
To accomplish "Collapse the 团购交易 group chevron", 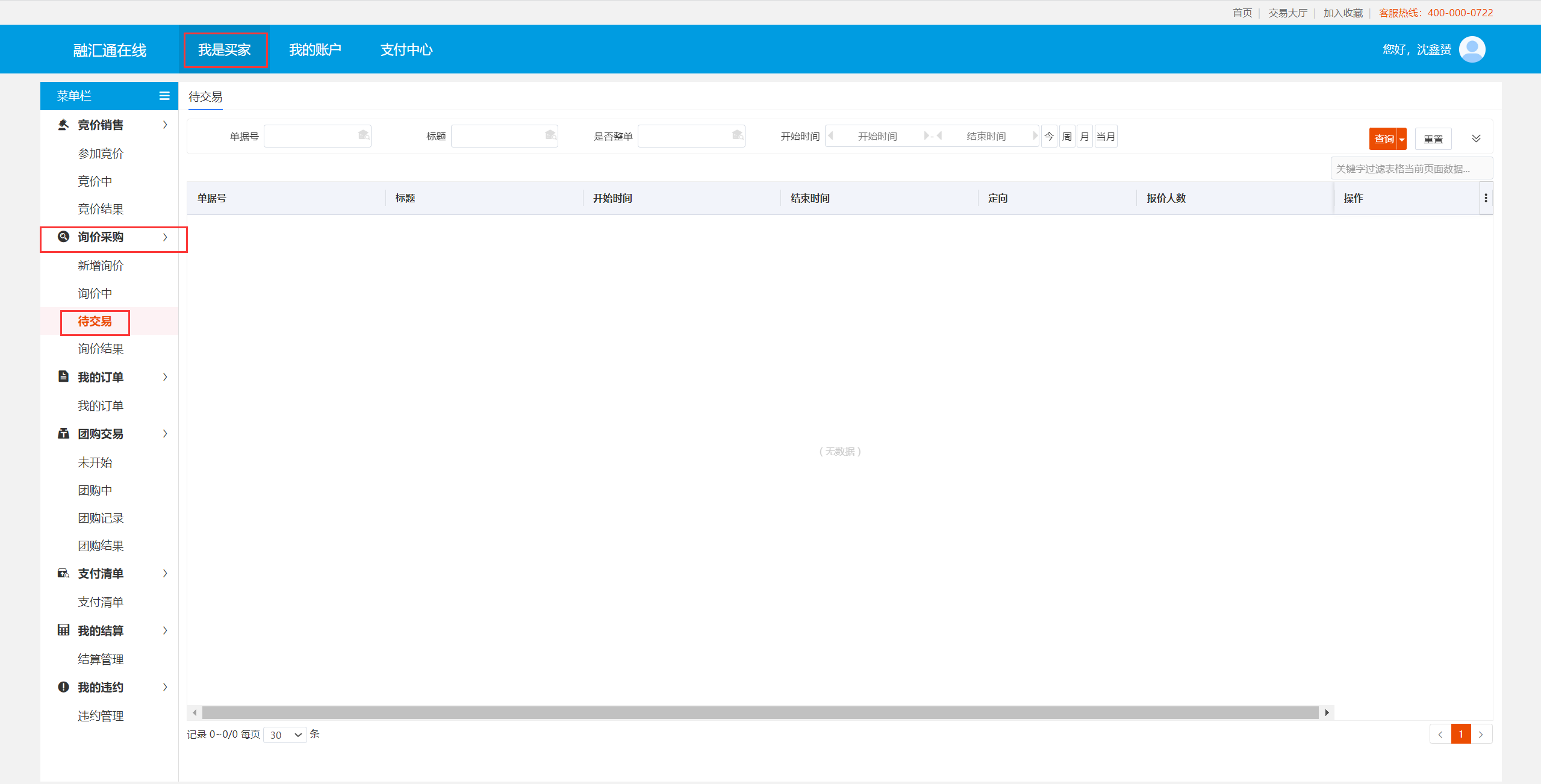I will [165, 434].
